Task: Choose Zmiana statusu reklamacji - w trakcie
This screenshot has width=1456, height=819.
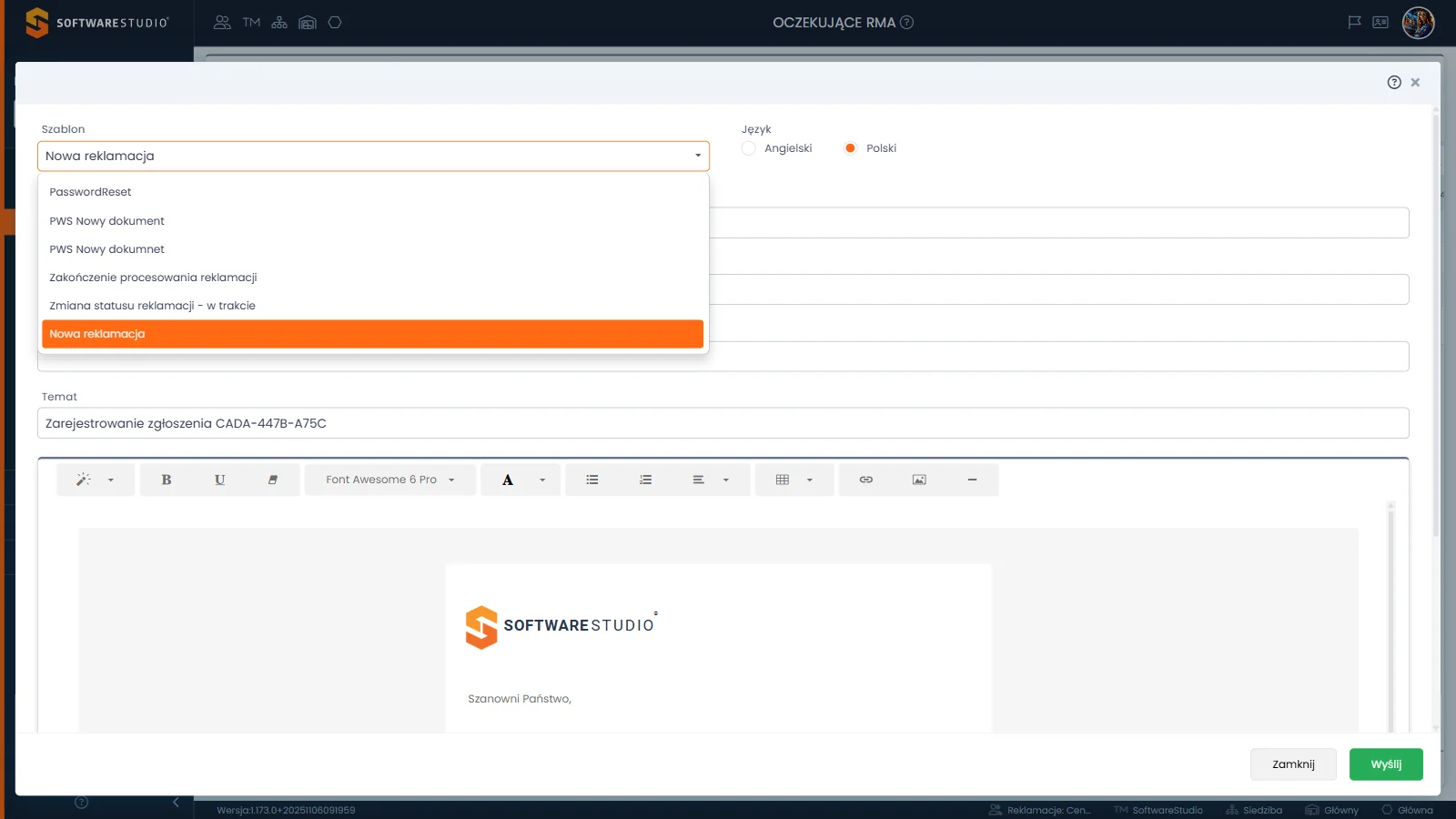Action: [373, 306]
